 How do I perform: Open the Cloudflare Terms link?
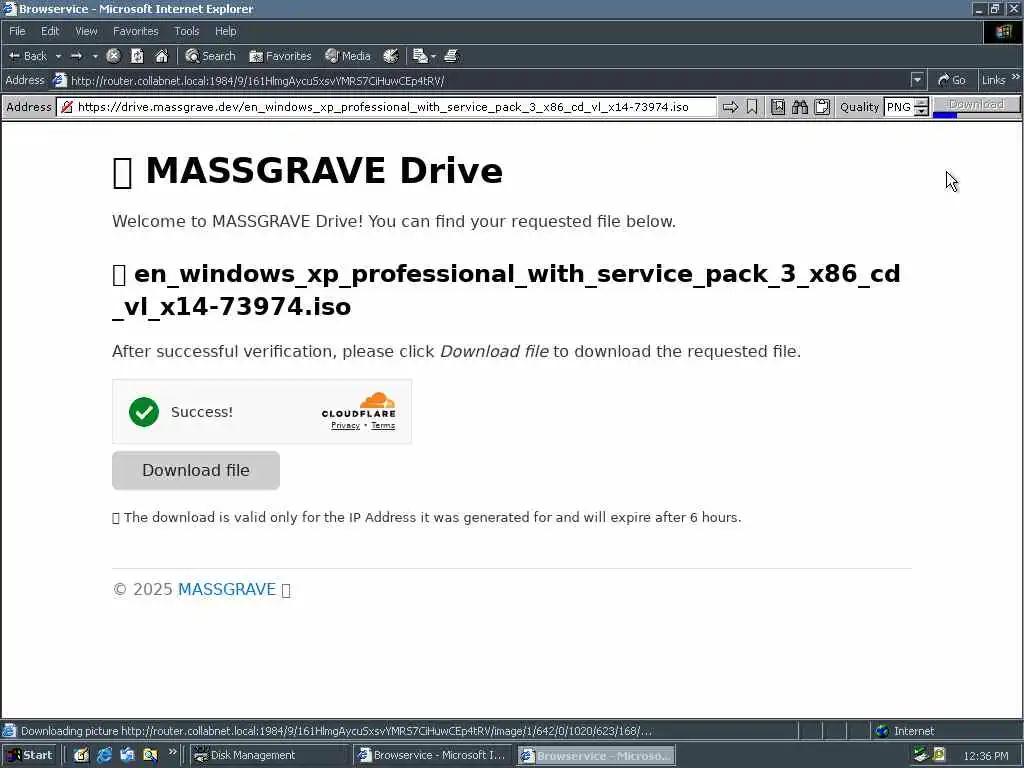pos(383,425)
